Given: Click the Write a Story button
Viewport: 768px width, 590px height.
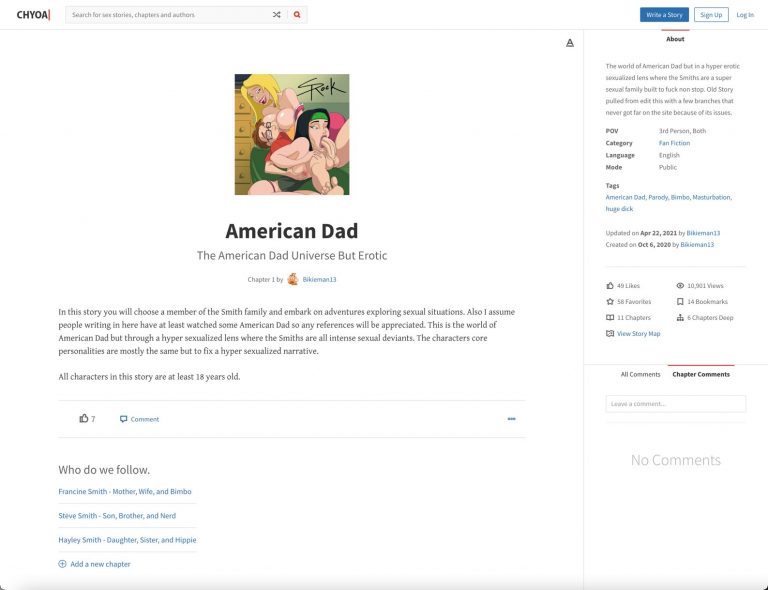Looking at the screenshot, I should [x=664, y=15].
